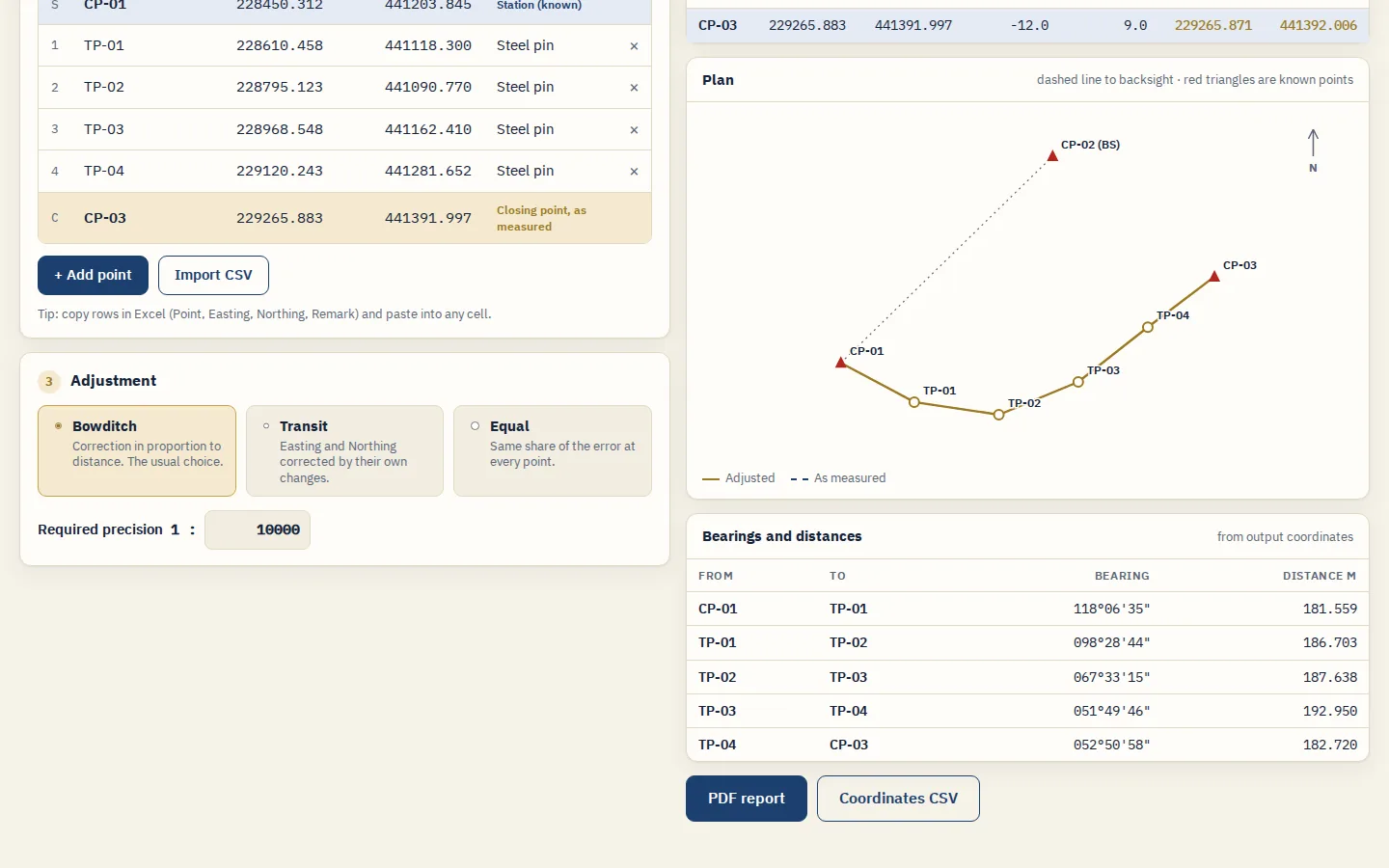Open the Import CSV dialog
The image size is (1389, 868).
213,275
